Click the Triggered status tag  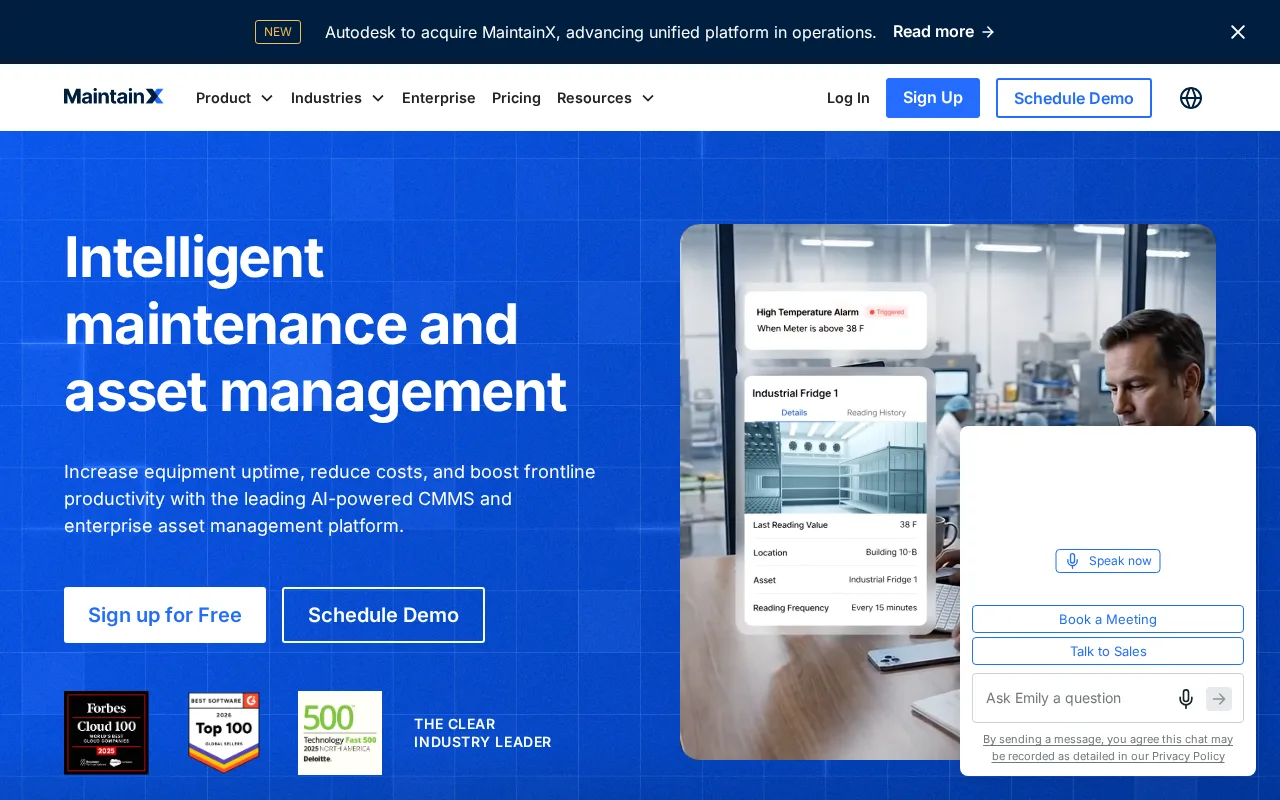point(887,312)
